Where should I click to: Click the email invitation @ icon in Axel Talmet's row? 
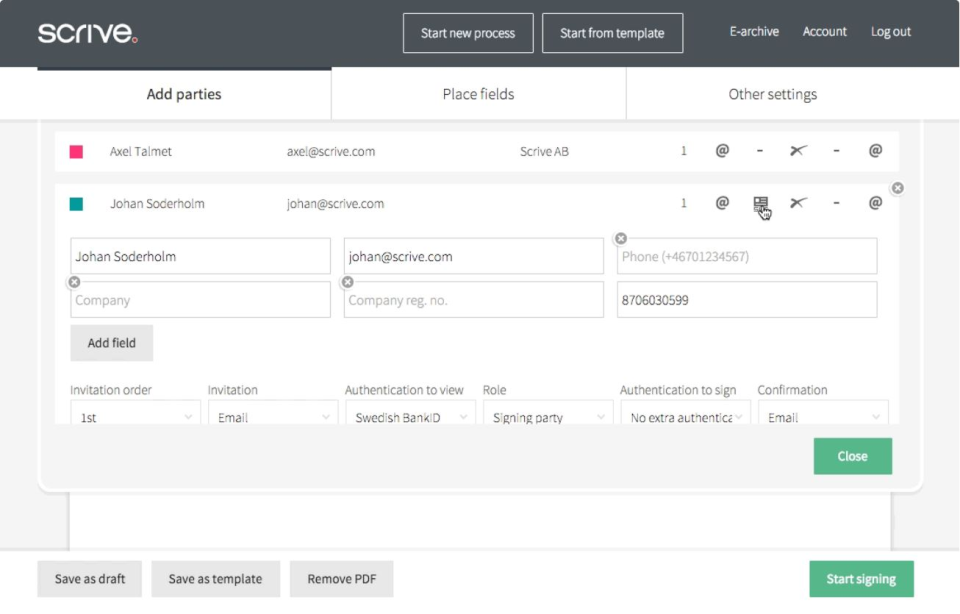[x=722, y=150]
